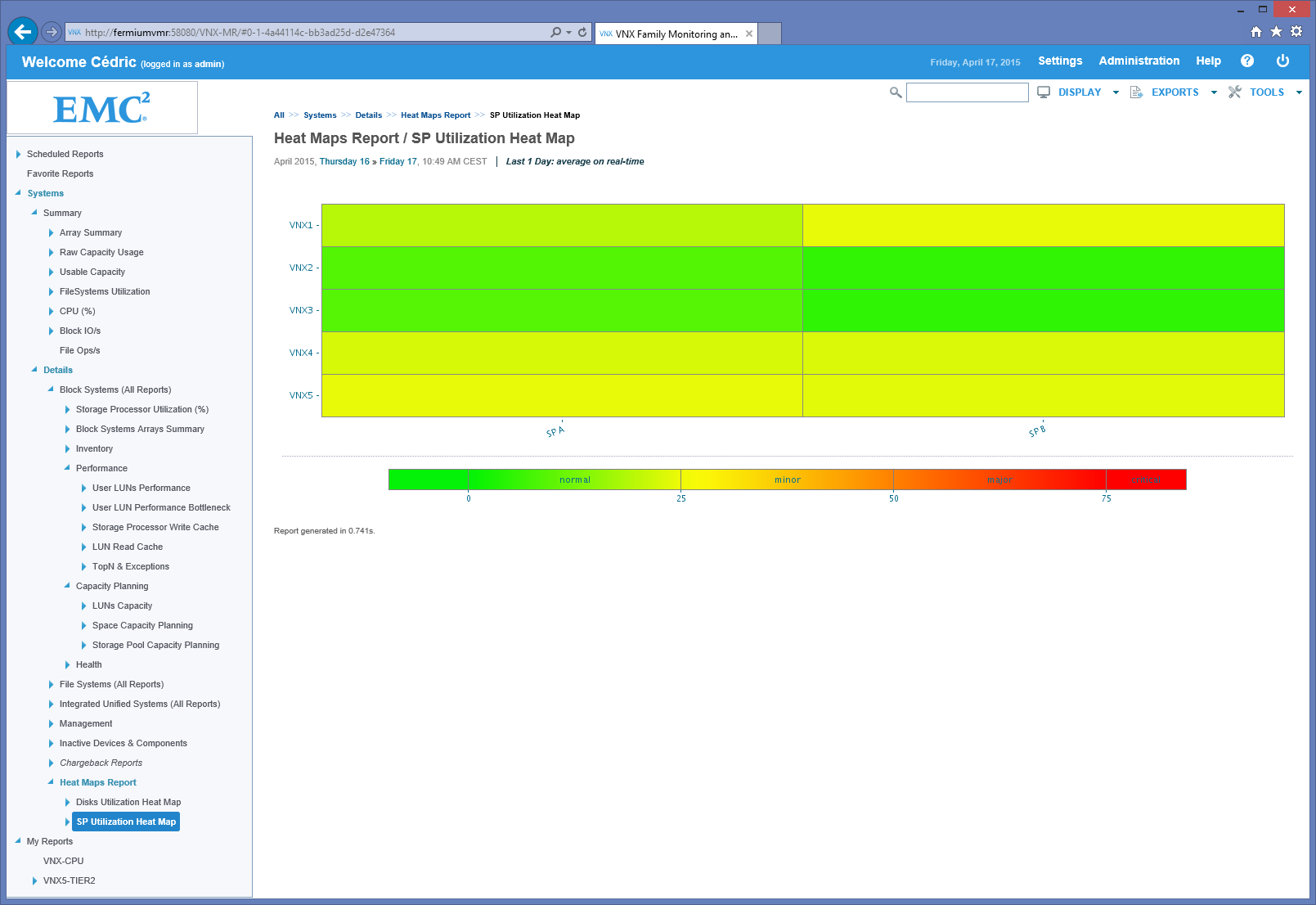
Task: Click the browser favorites star icon
Action: [1276, 32]
